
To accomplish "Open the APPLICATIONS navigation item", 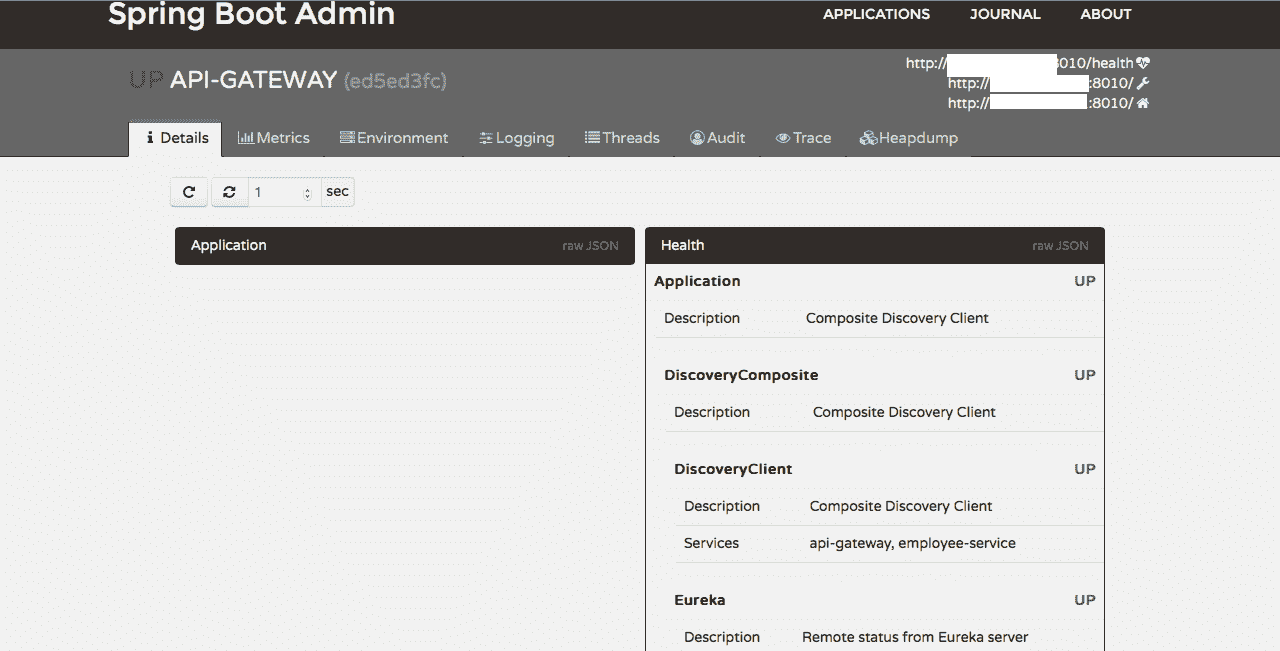I will pos(876,14).
